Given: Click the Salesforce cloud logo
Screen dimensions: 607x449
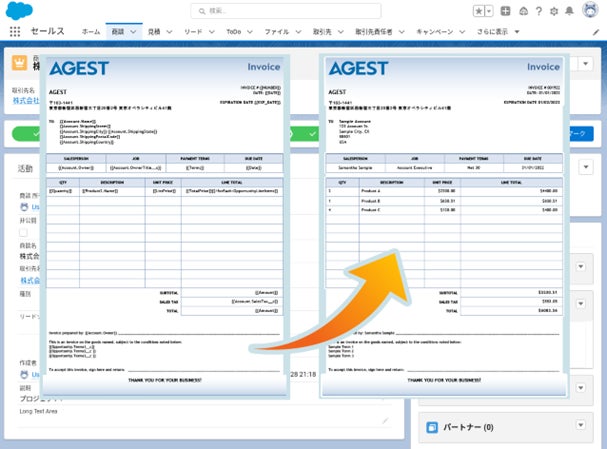Looking at the screenshot, I should 19,10.
